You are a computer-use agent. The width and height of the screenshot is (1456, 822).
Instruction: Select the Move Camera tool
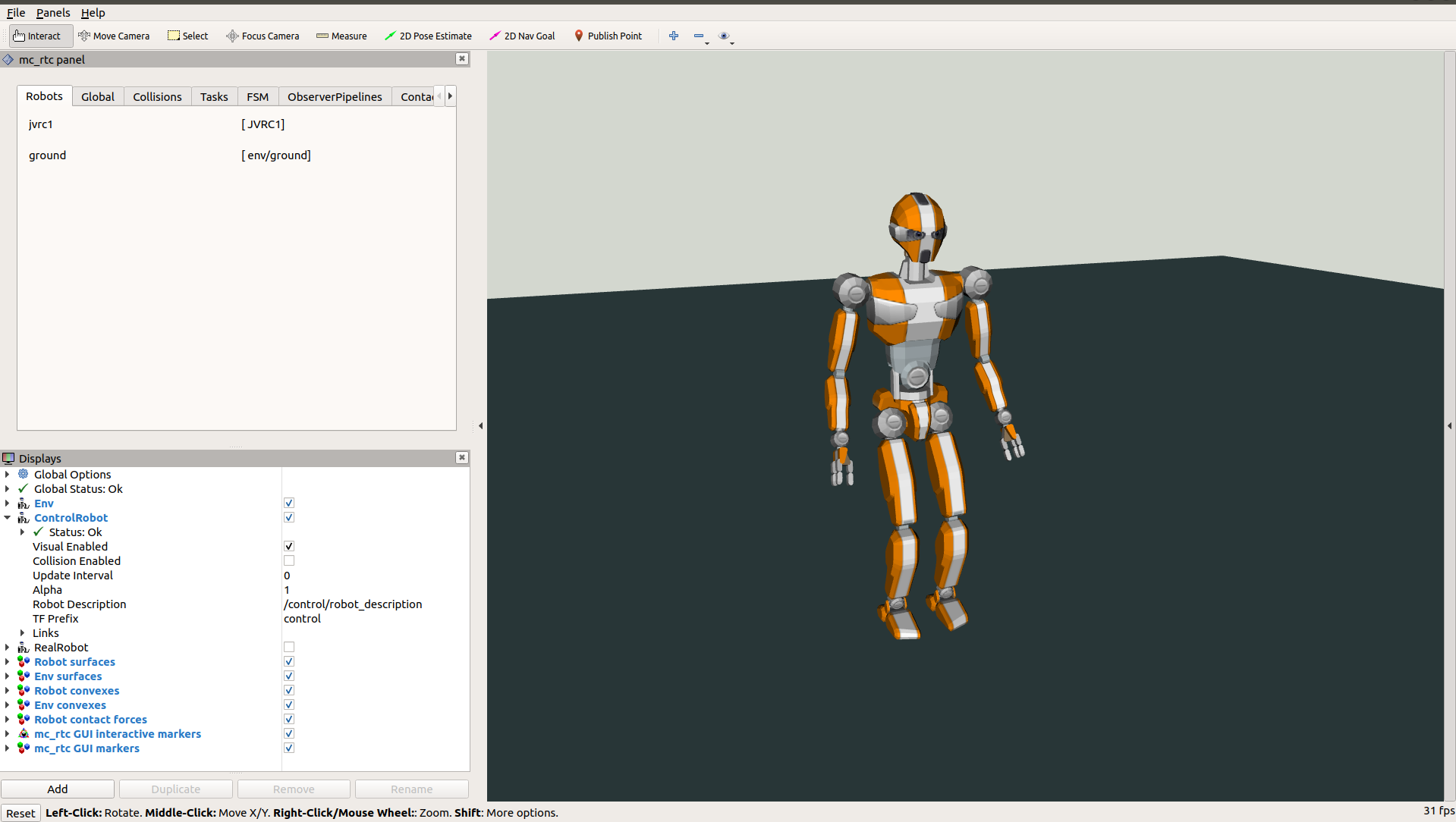[114, 36]
